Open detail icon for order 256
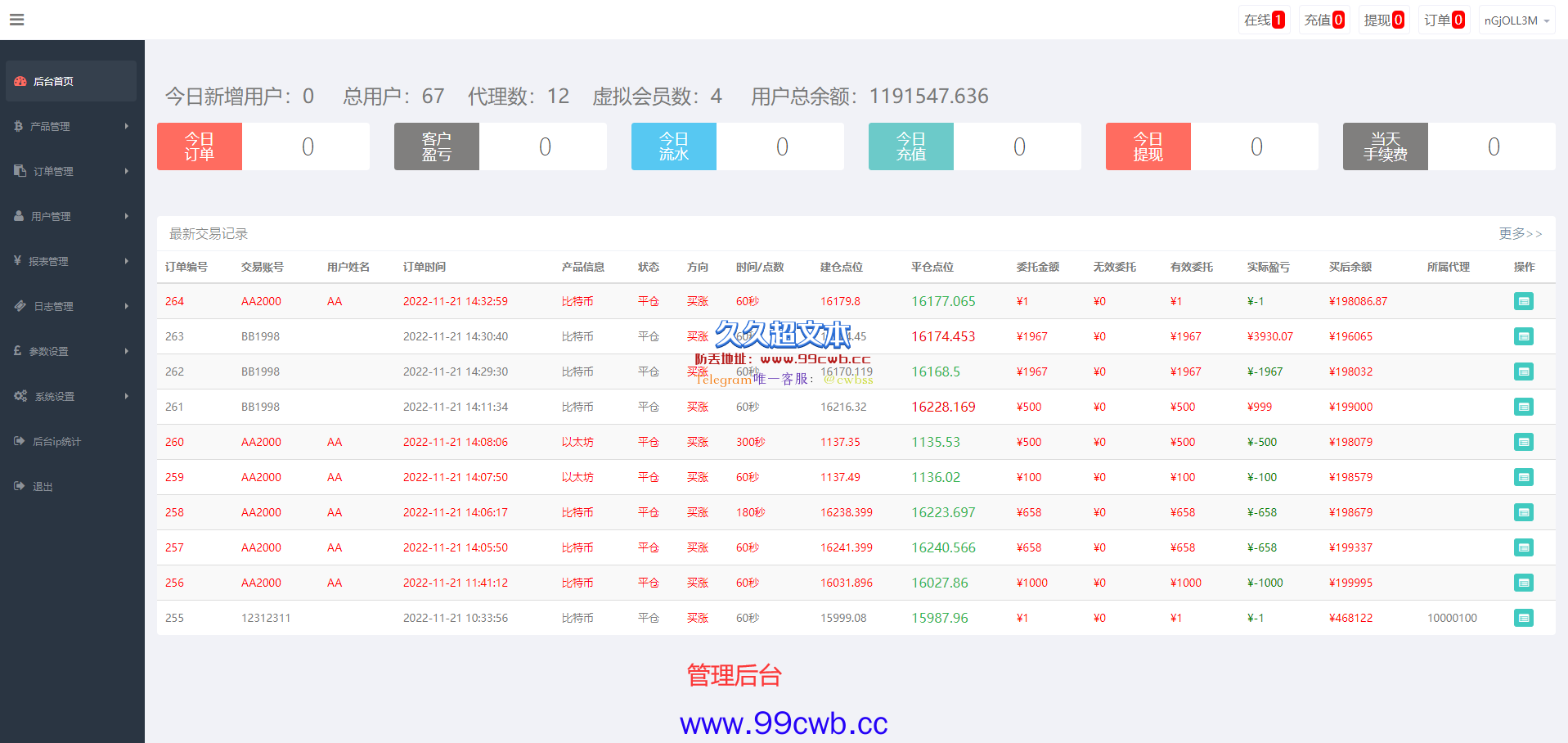 pyautogui.click(x=1523, y=583)
